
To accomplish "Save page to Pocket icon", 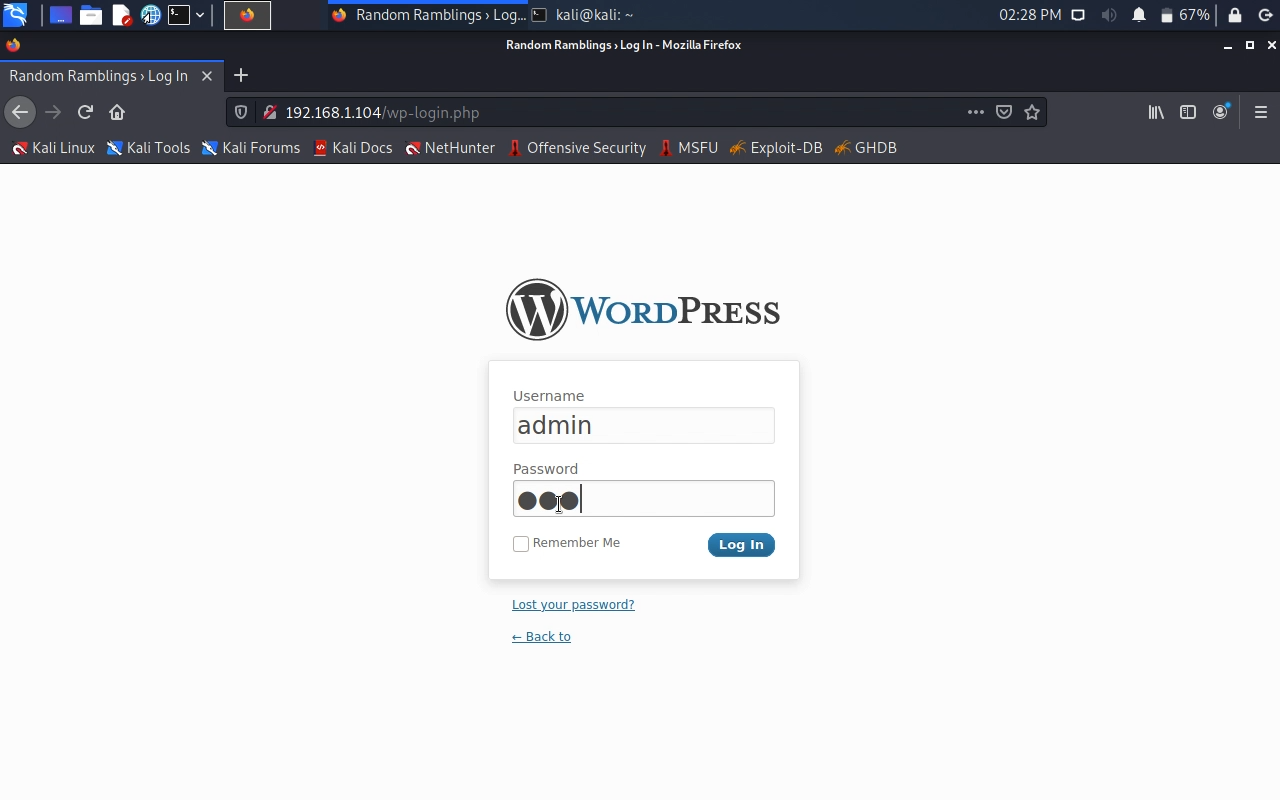I will point(1004,112).
